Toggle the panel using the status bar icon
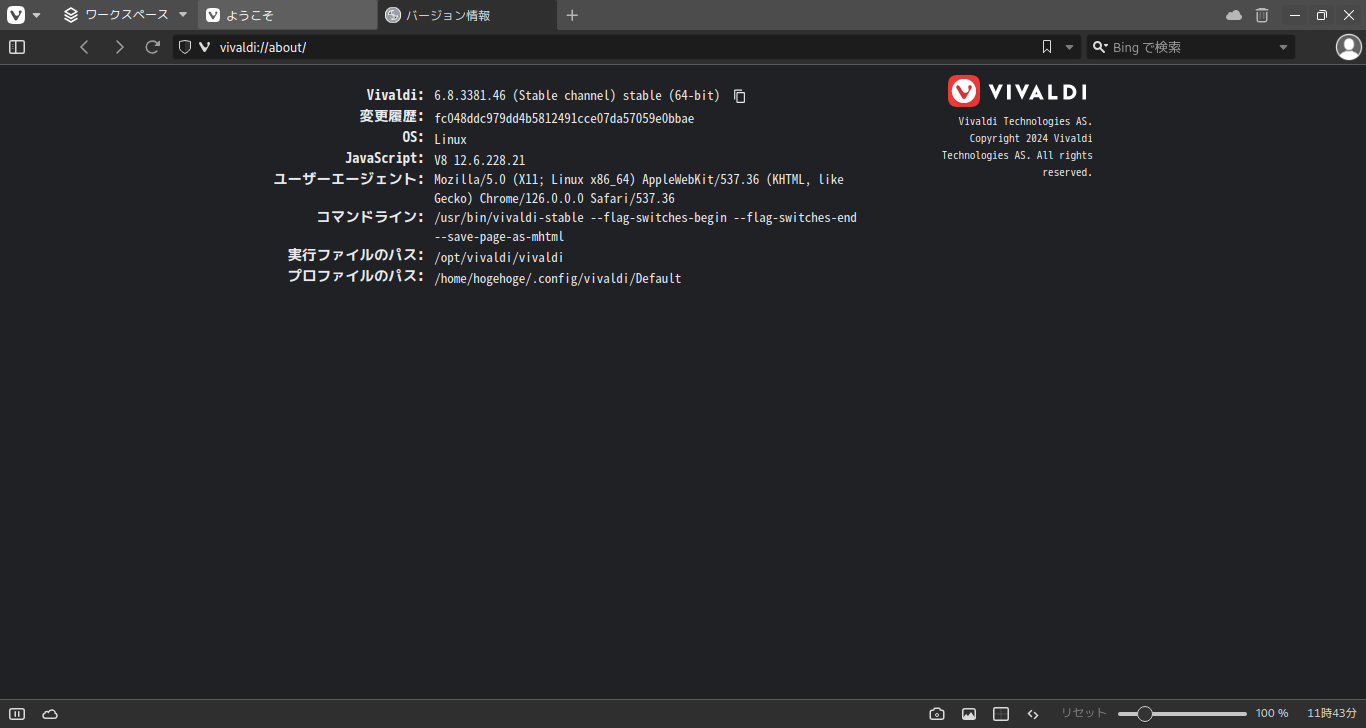1366x728 pixels. pos(17,713)
